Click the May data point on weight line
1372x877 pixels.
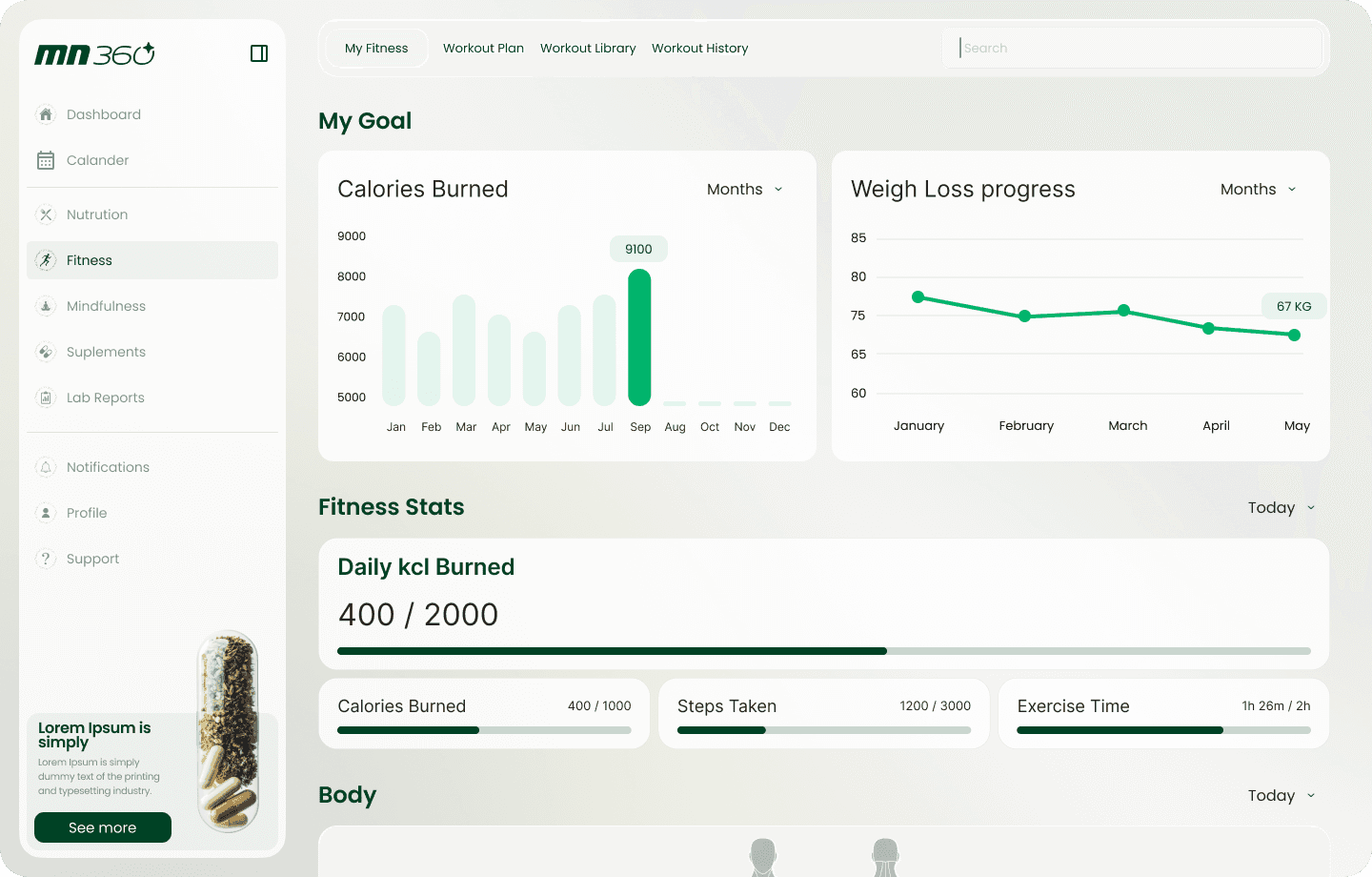(1294, 336)
